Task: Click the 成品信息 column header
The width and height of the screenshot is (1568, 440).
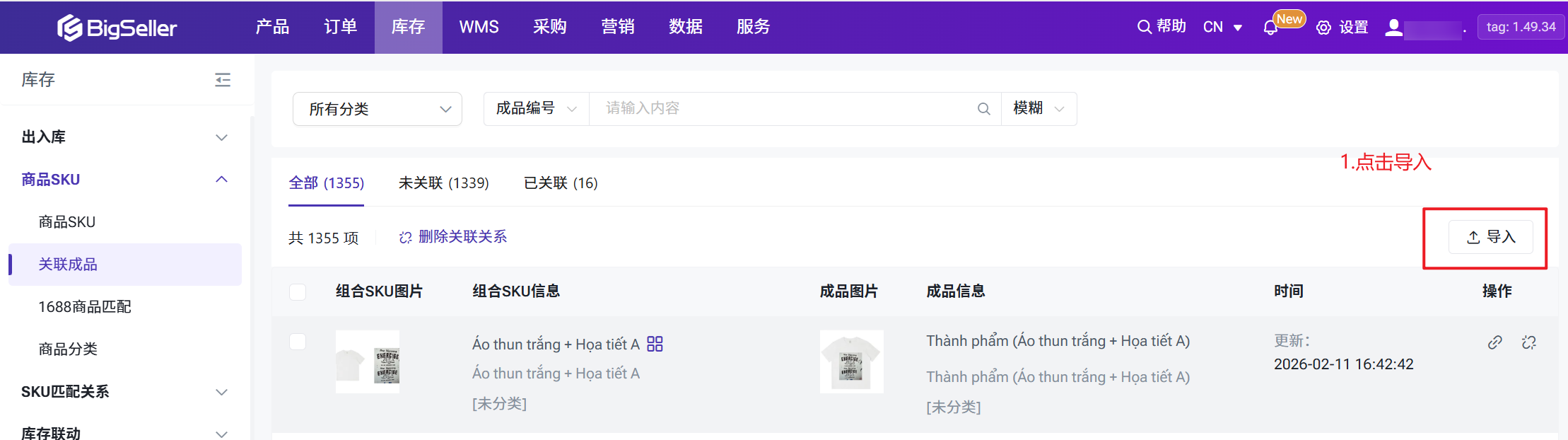Action: (x=956, y=291)
